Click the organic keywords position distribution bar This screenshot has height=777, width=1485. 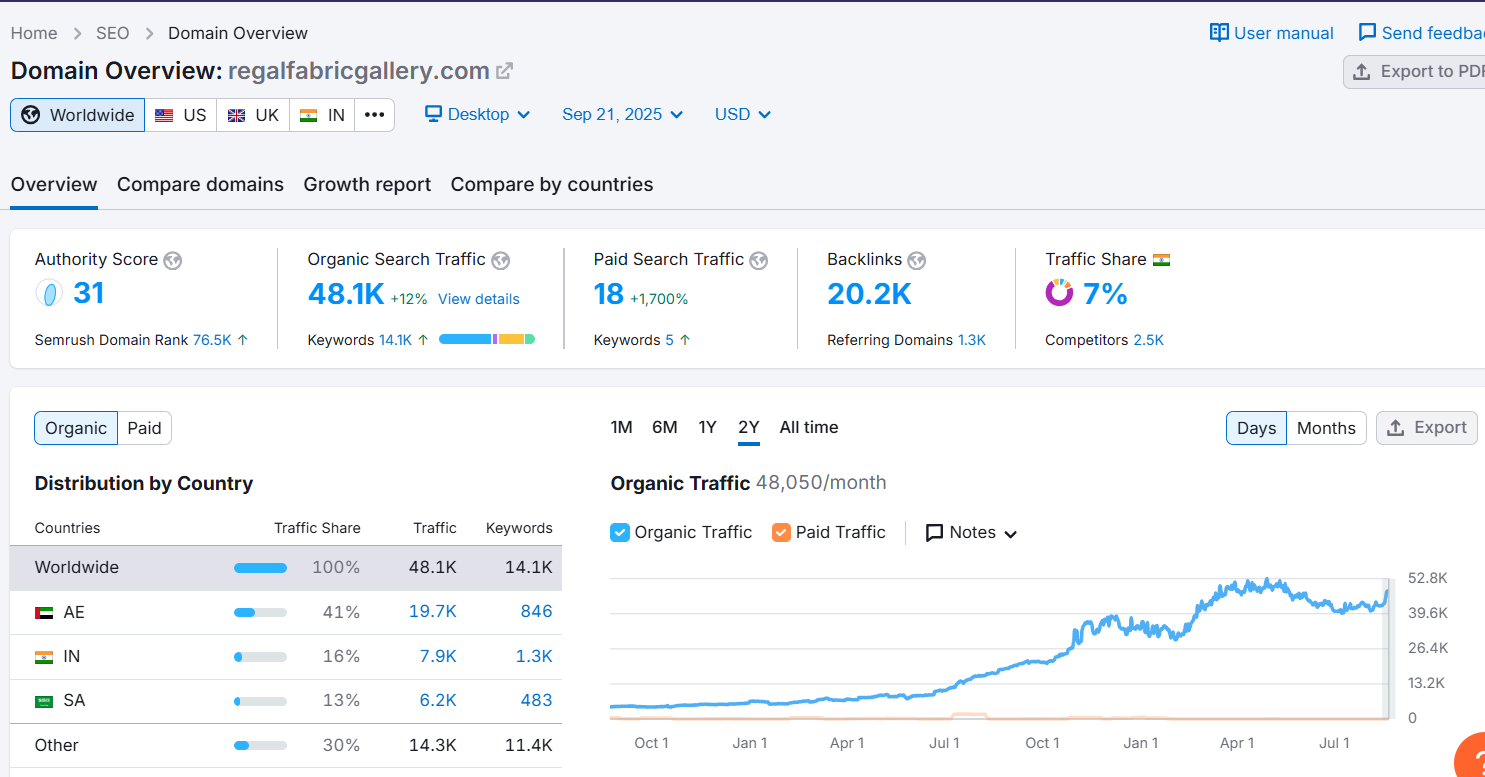click(487, 340)
